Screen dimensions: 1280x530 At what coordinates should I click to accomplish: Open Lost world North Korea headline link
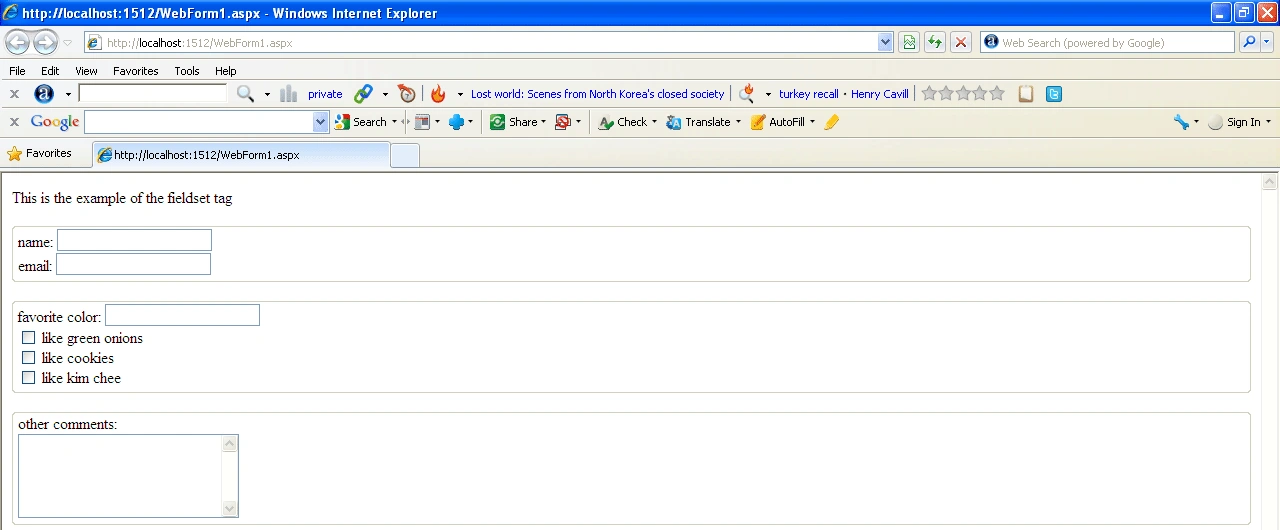[597, 94]
